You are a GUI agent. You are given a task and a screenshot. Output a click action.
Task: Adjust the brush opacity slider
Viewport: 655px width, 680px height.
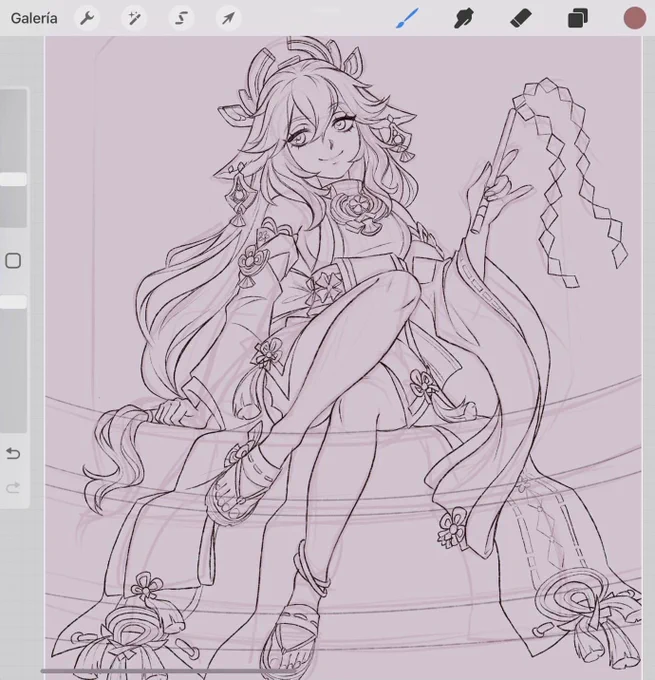tap(13, 302)
